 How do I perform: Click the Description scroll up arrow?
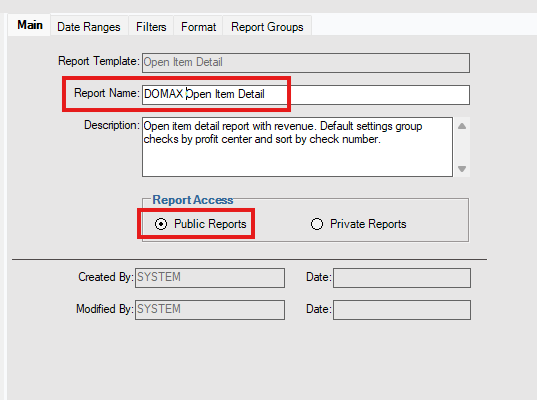tap(462, 126)
